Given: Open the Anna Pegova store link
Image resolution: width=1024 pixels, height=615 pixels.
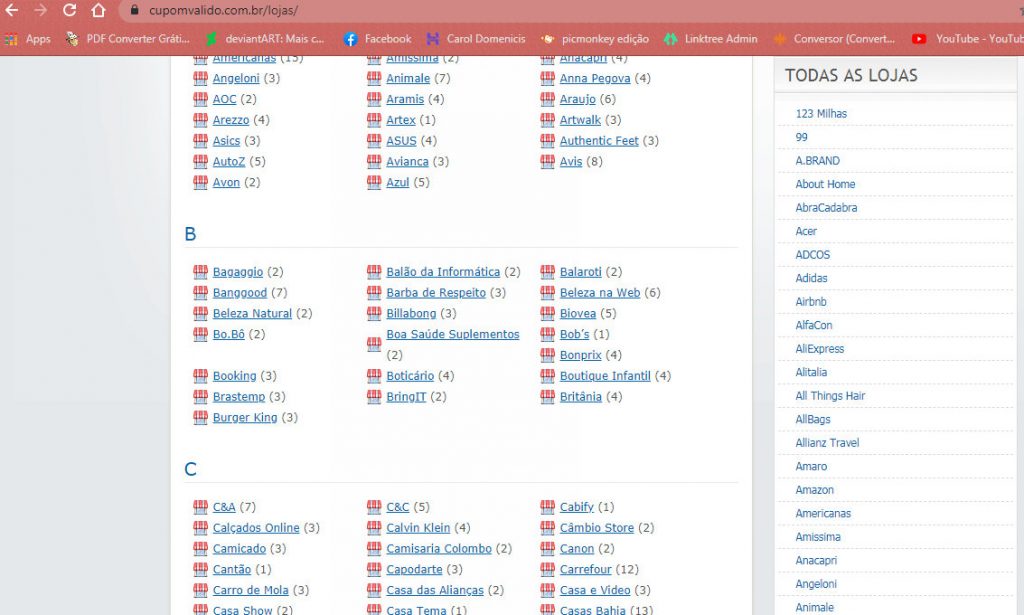Looking at the screenshot, I should point(595,78).
